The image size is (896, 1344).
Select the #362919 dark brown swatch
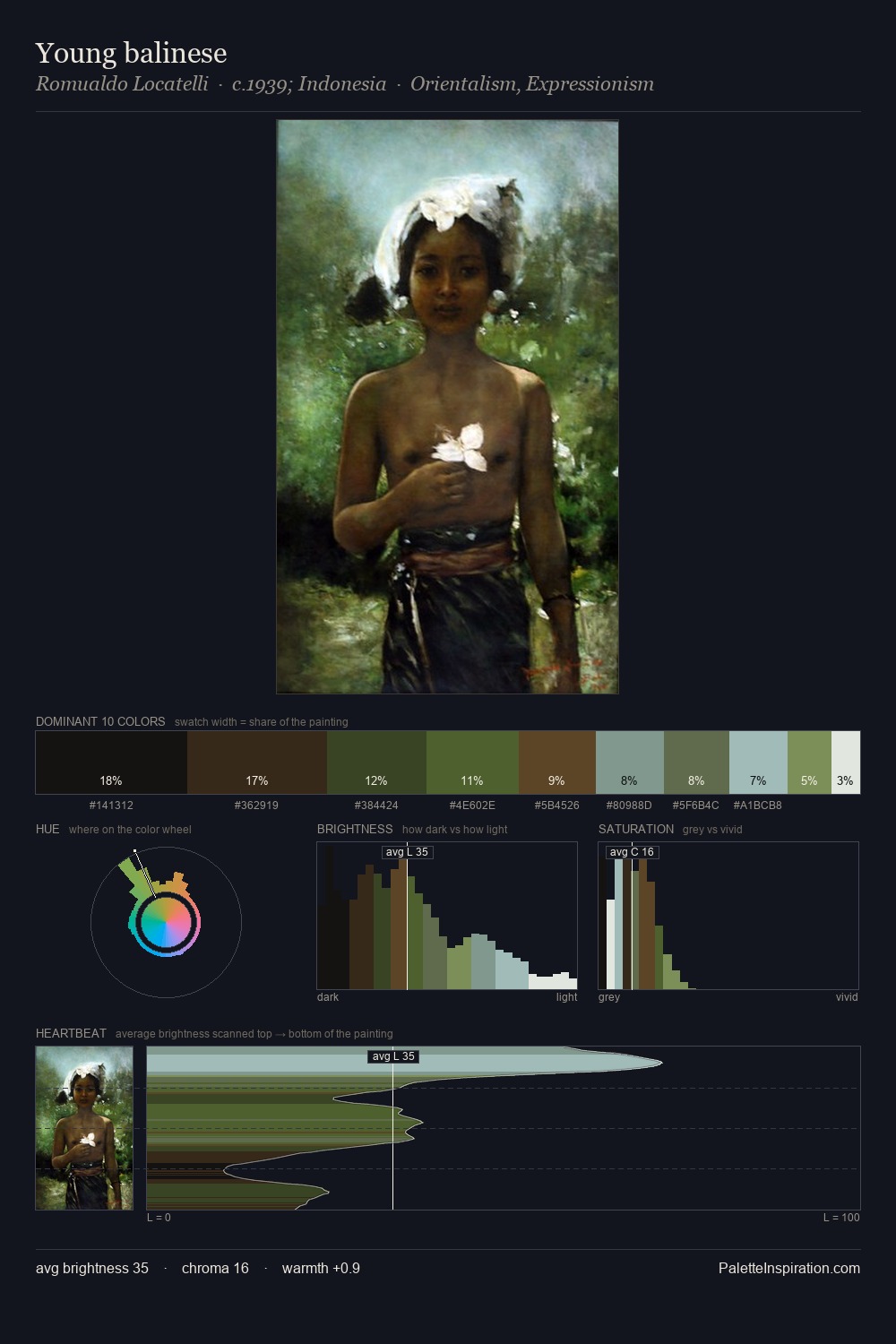[257, 762]
